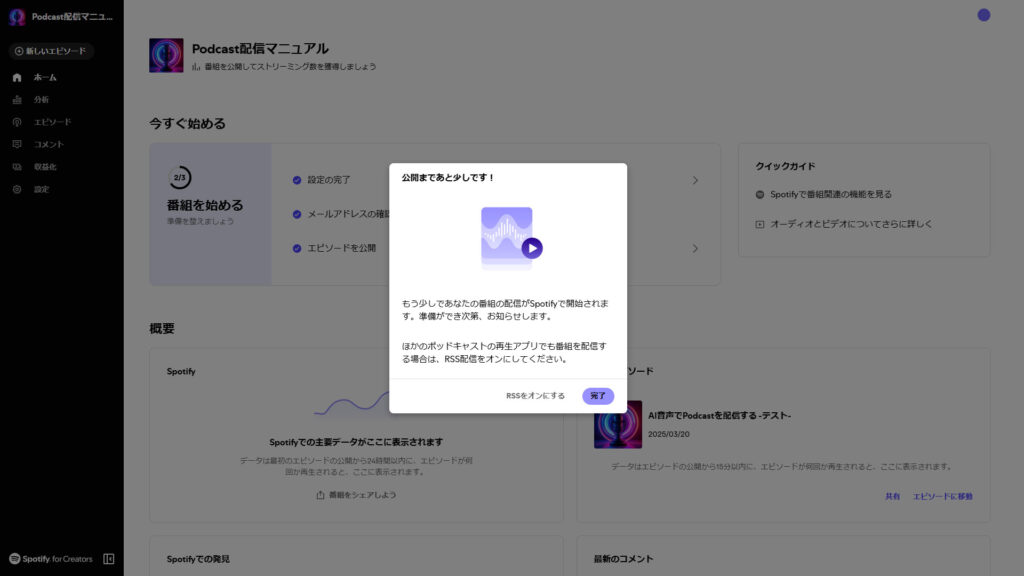The width and height of the screenshot is (1024, 576).
Task: Click the chart icon beside 番組を公開して text
Action: [x=196, y=67]
